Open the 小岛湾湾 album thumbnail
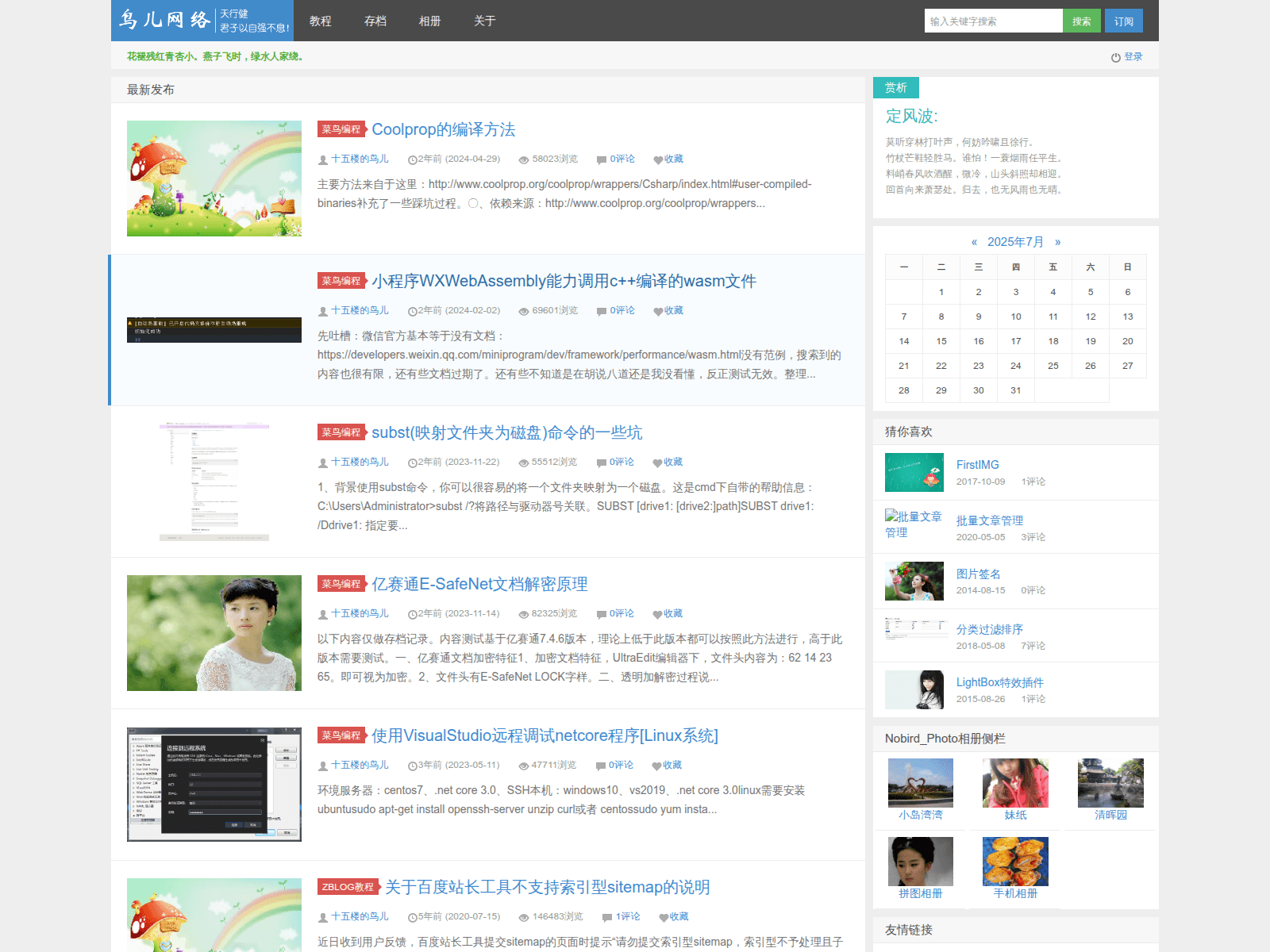 coord(920,783)
